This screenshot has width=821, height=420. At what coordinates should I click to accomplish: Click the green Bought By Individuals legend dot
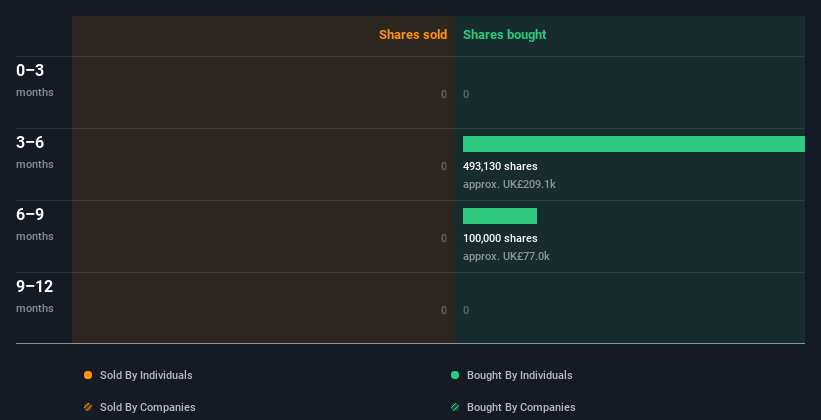(455, 375)
